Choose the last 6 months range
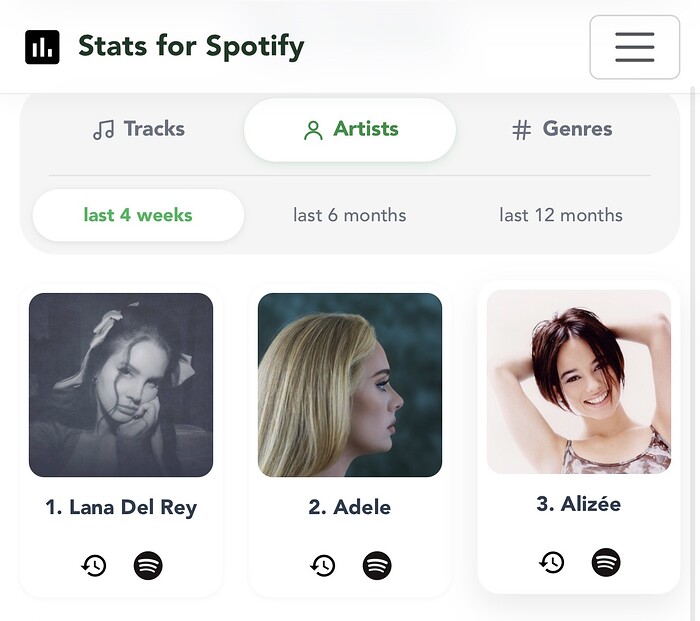Screen dimensions: 700x621 pos(350,215)
